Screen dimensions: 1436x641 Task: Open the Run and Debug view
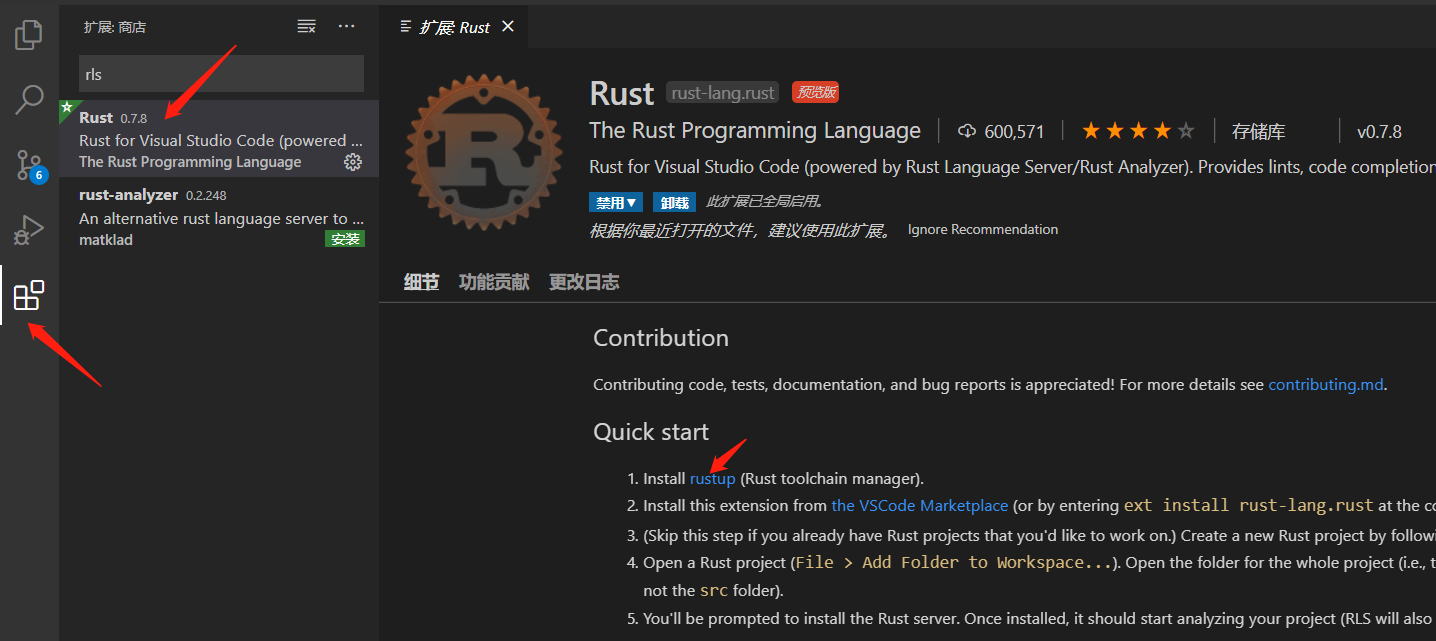[x=28, y=229]
